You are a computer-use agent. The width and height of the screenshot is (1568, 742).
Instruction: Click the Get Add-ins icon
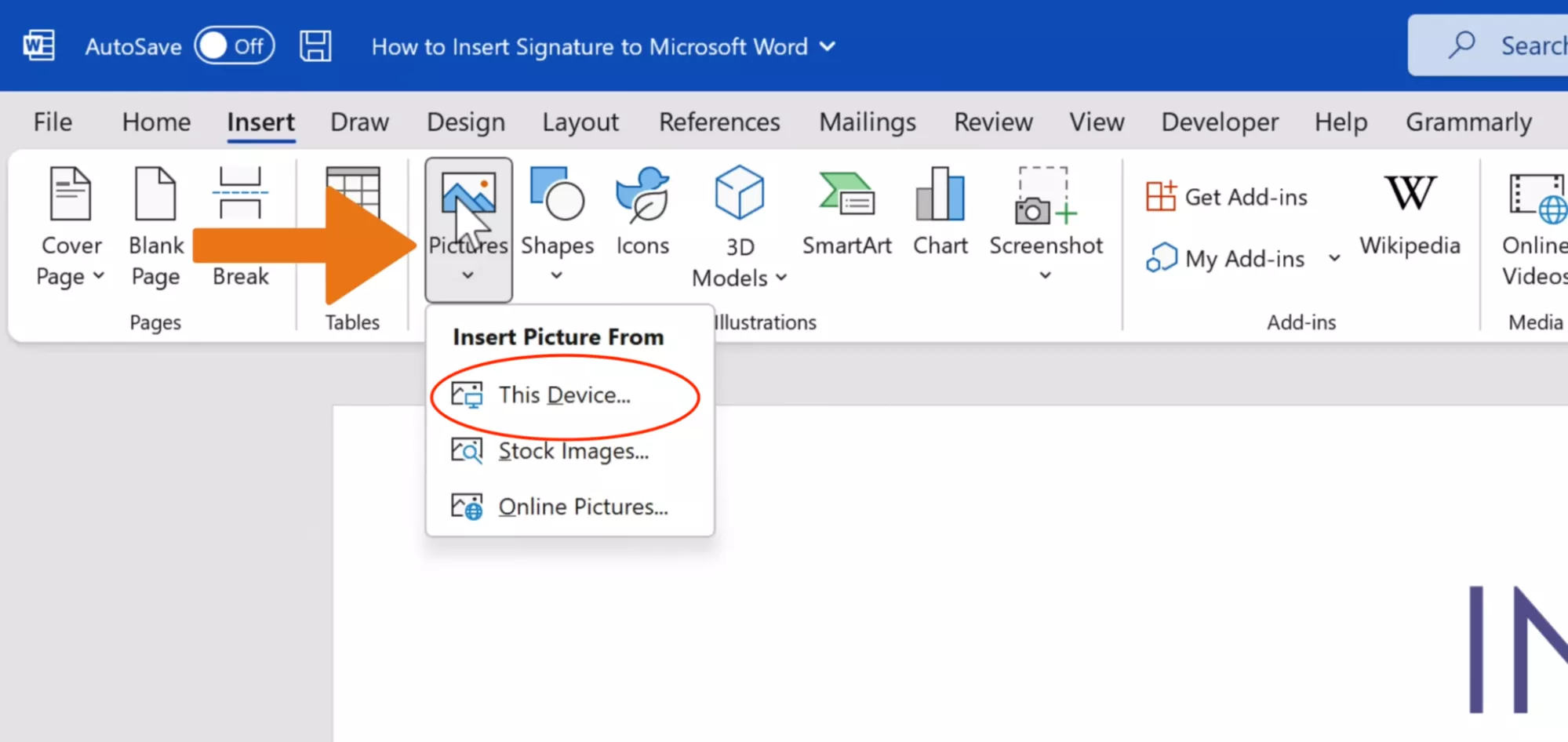(x=1161, y=196)
